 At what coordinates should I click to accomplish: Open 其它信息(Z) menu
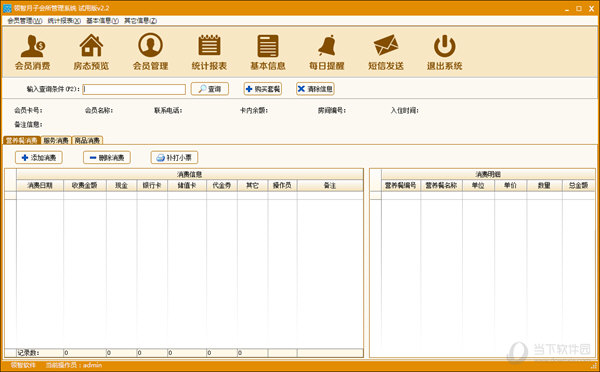coord(140,21)
